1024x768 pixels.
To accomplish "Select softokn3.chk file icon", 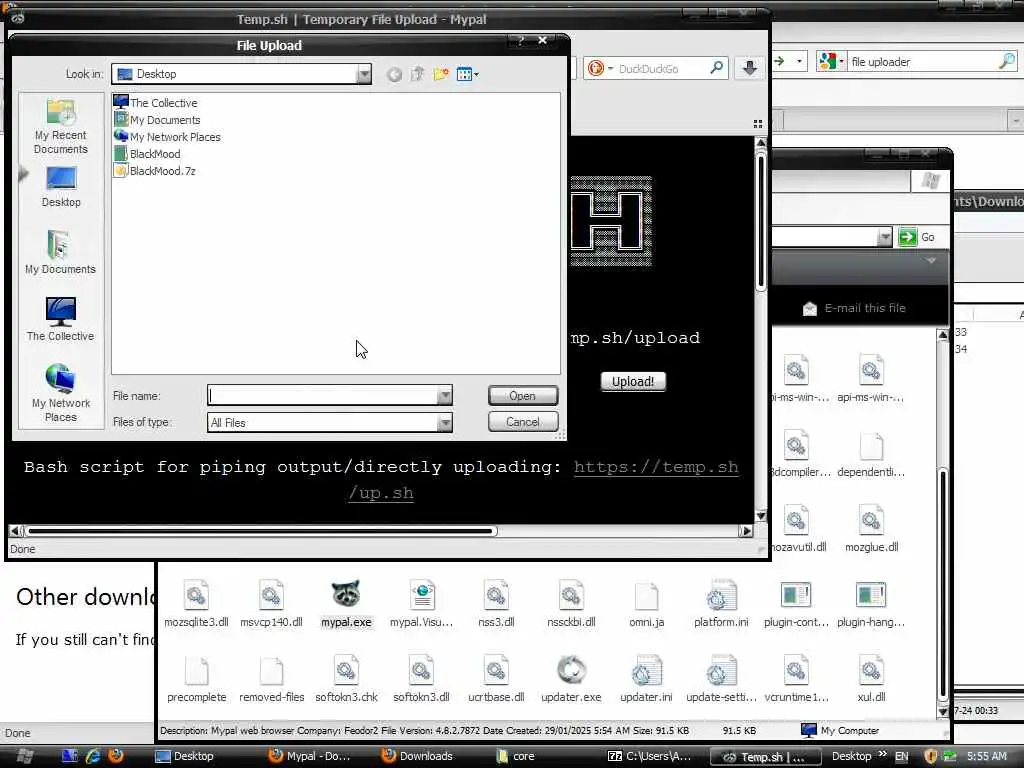I will point(346,679).
